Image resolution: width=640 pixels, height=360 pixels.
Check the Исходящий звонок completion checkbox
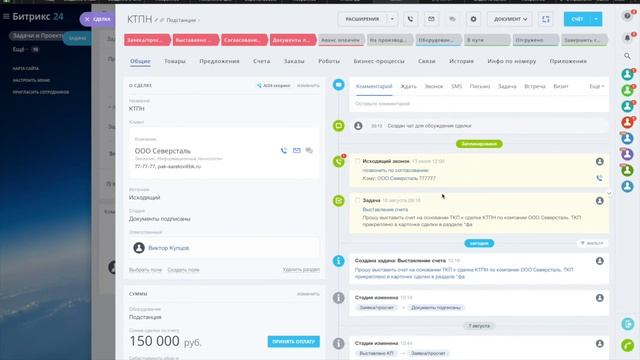358,161
